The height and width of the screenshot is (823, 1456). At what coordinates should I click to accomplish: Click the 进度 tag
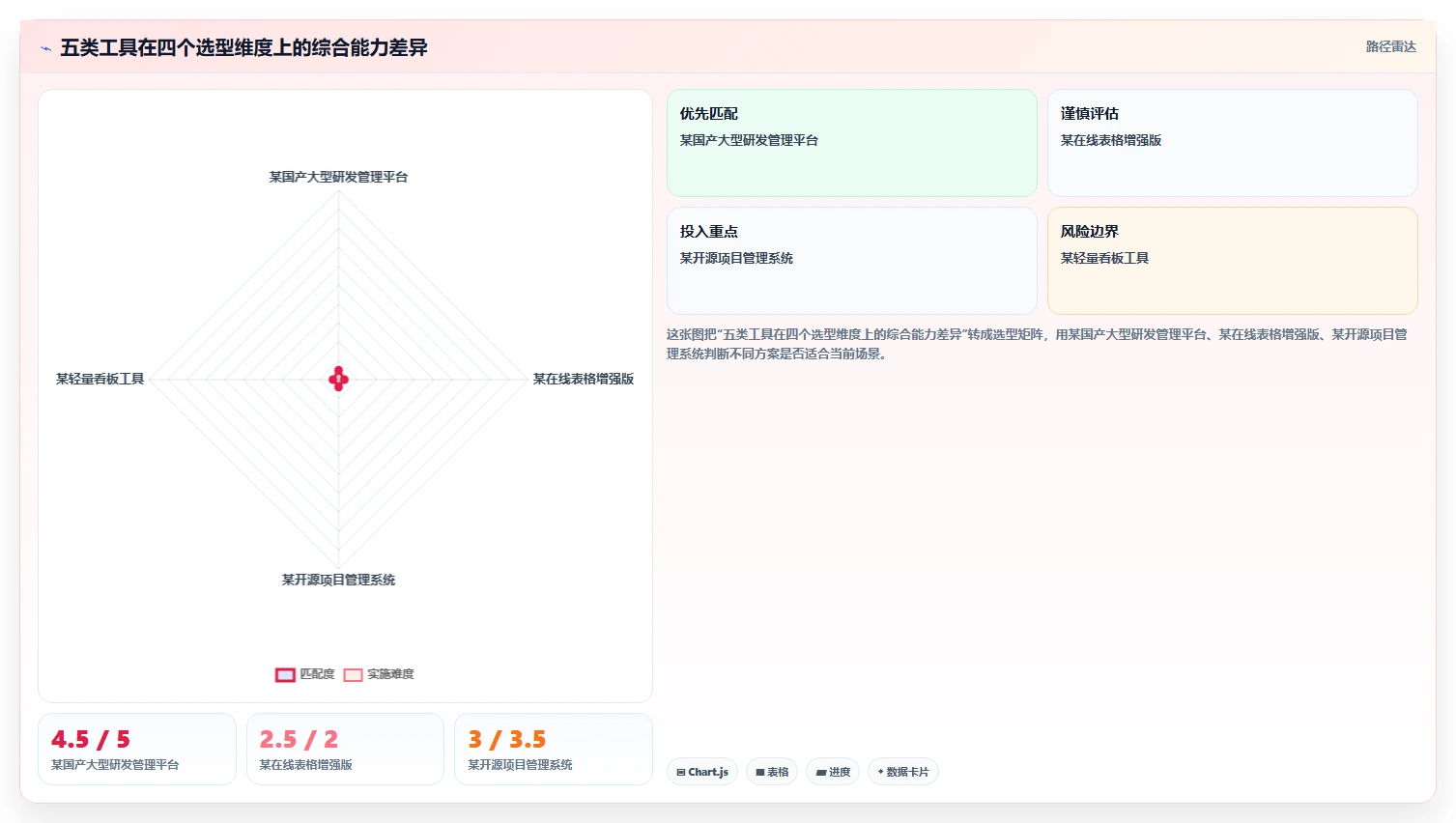(833, 772)
